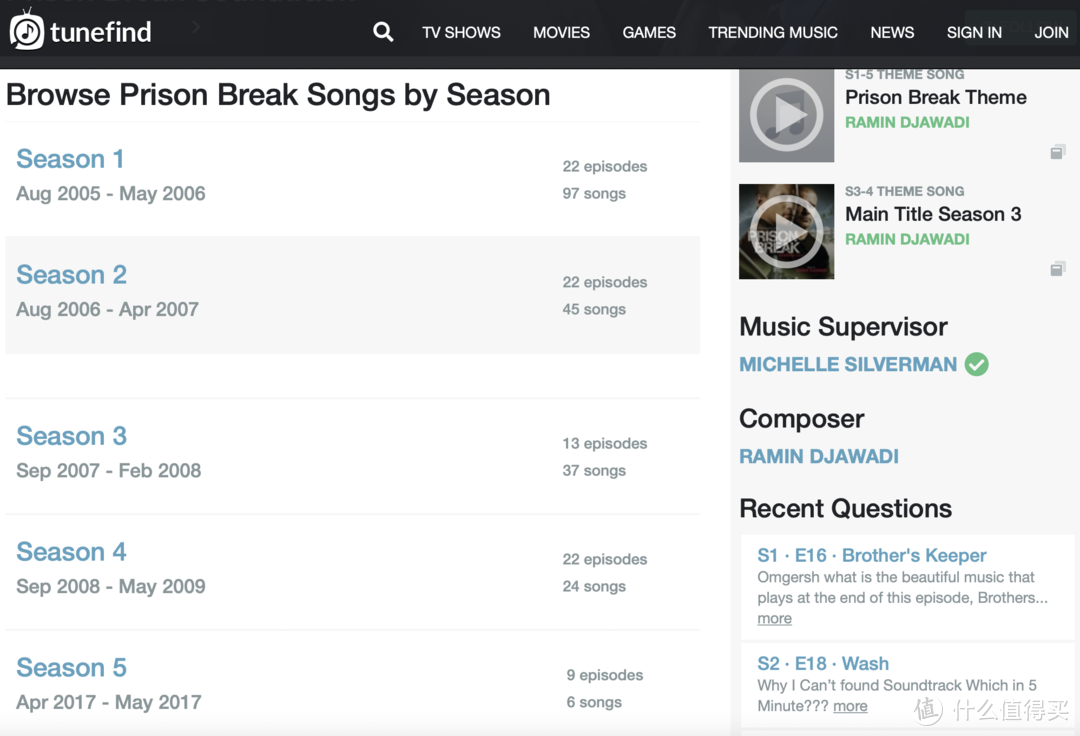Expand 'more' on Brother's Keeper question
1080x736 pixels.
pyautogui.click(x=774, y=618)
